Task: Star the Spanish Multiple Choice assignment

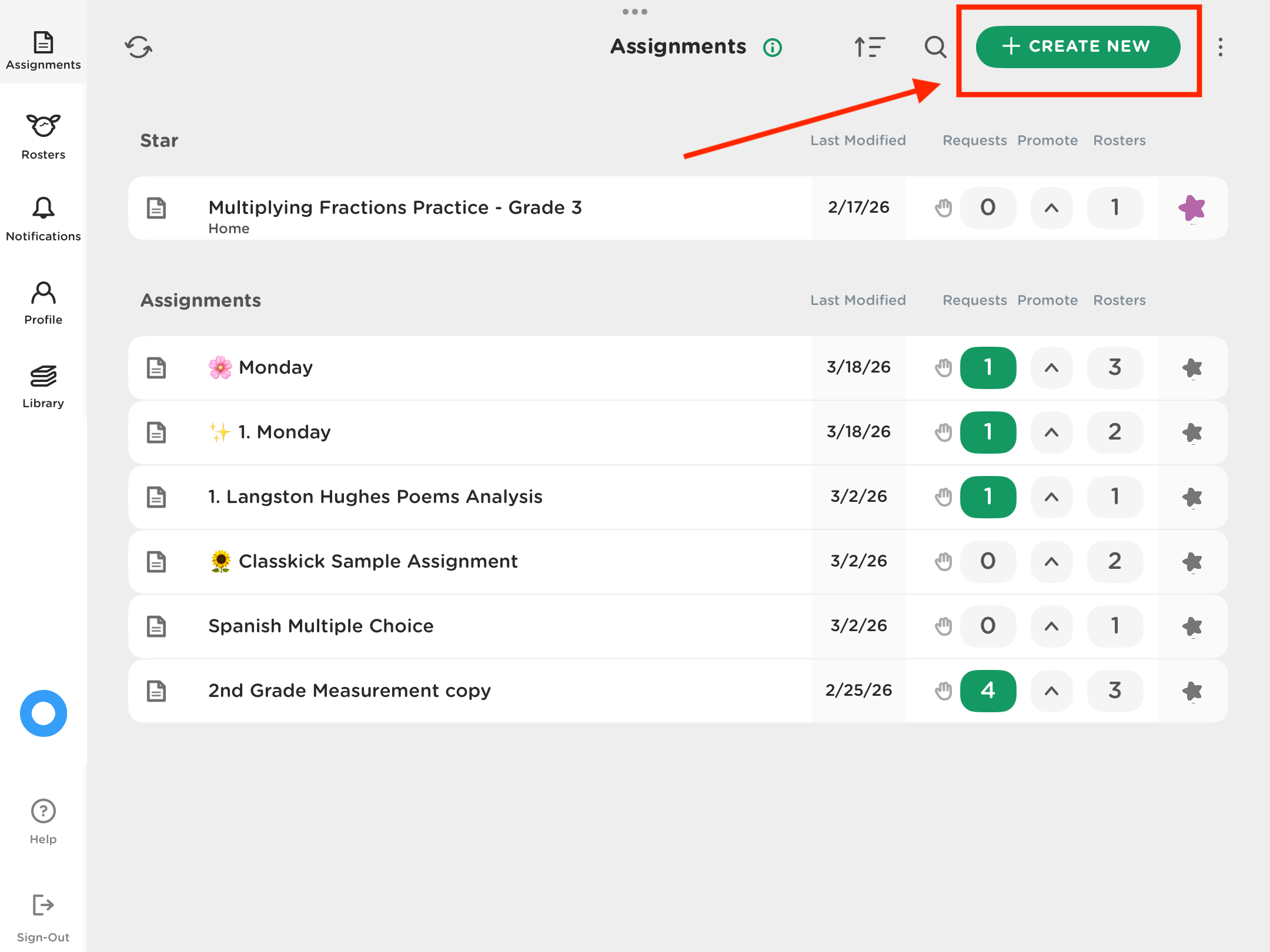Action: [1192, 626]
